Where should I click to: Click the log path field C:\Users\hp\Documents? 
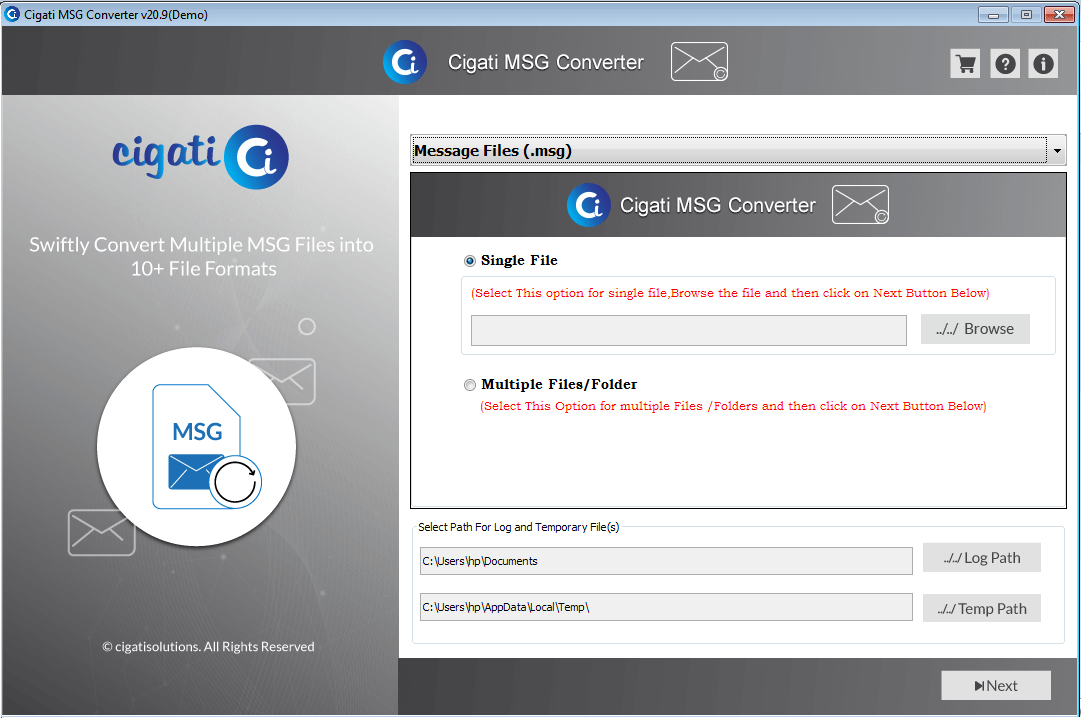coord(666,561)
